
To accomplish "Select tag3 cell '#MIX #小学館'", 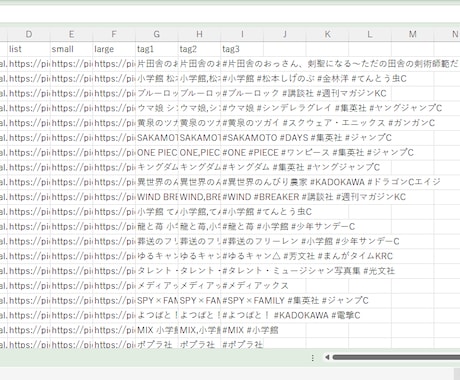I will (242, 330).
